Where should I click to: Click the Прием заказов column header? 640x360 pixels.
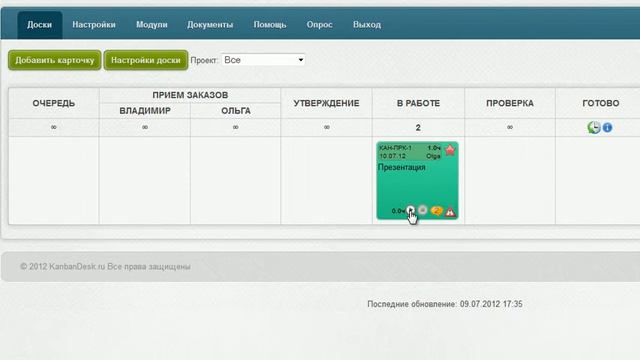tap(190, 95)
